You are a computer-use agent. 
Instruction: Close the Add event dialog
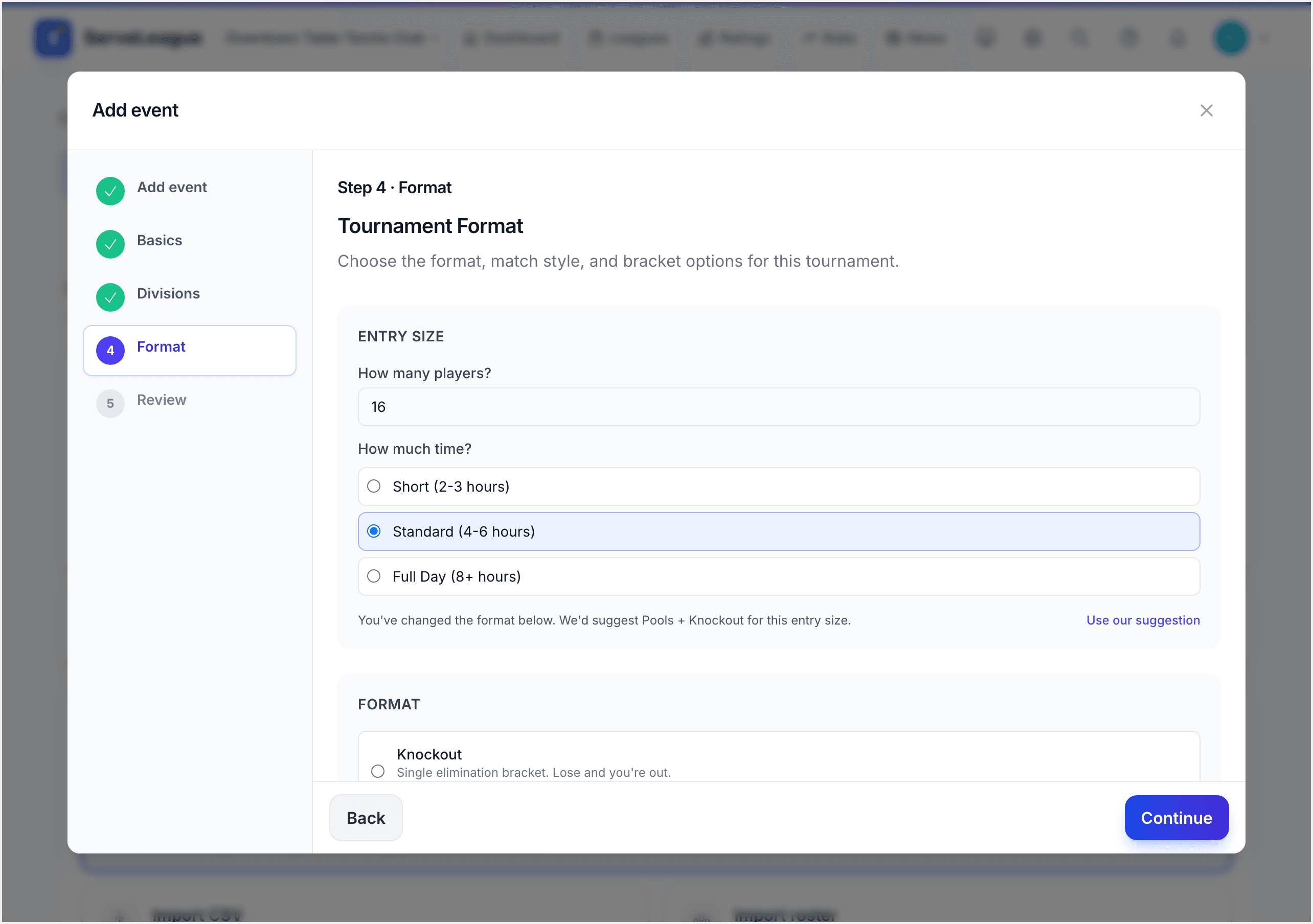[x=1206, y=110]
